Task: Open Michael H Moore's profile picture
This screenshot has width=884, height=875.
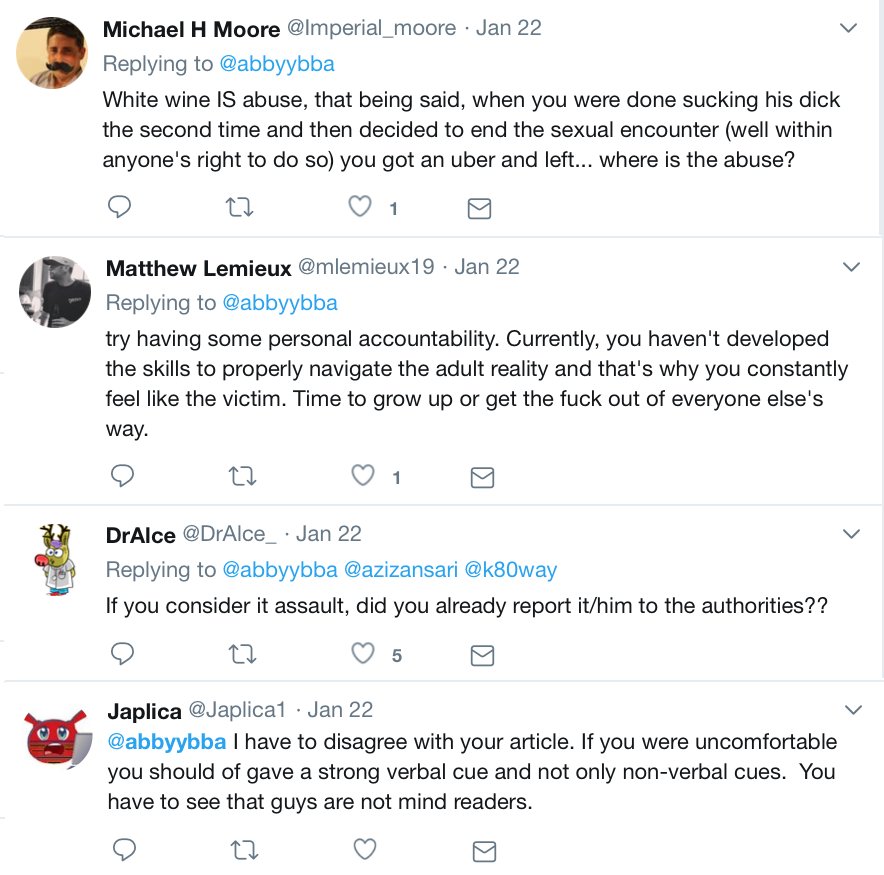Action: pos(51,53)
